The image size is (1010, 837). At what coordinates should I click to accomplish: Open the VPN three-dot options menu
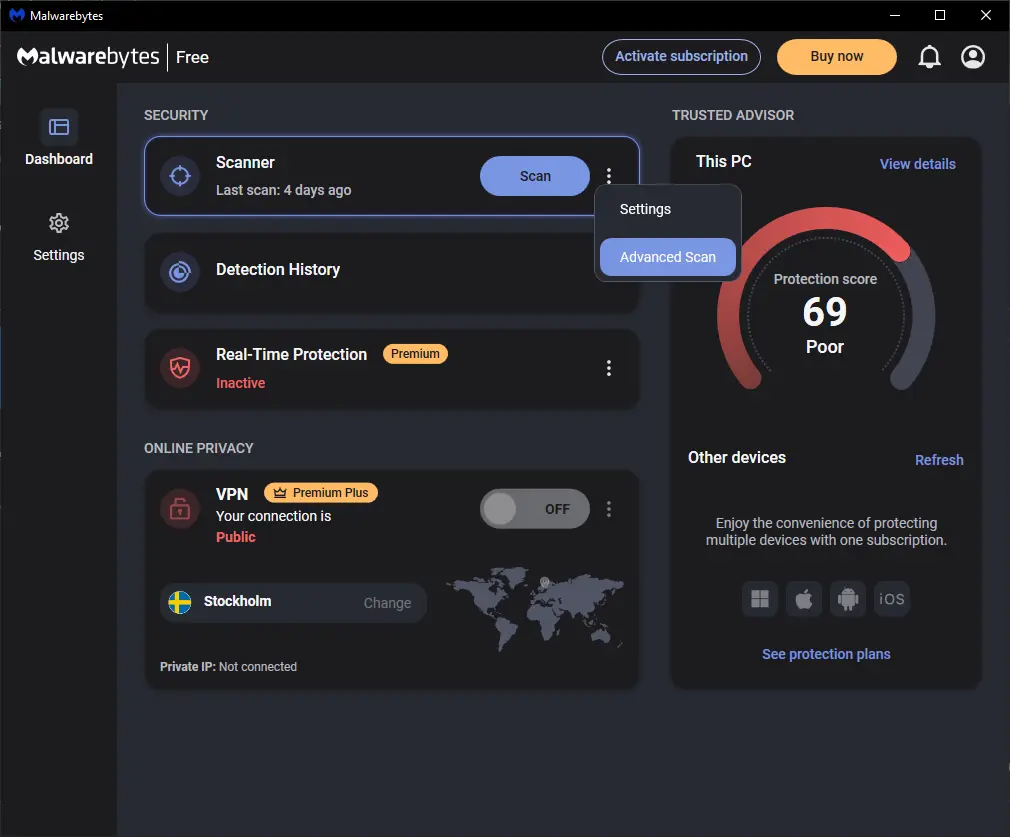(x=609, y=509)
